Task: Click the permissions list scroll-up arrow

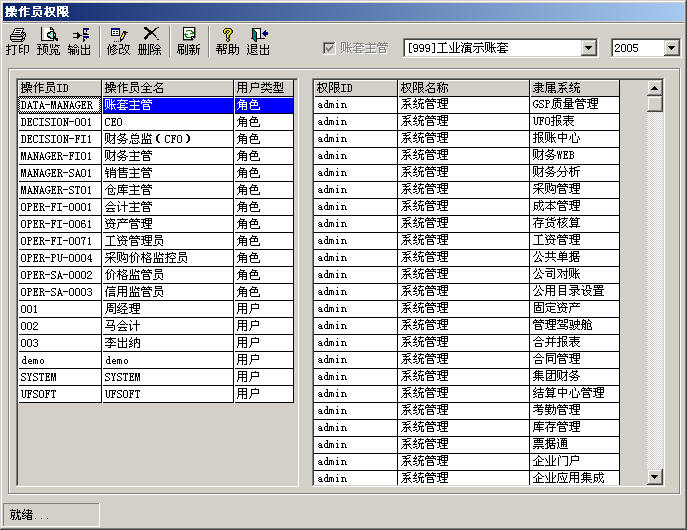Action: pos(655,87)
